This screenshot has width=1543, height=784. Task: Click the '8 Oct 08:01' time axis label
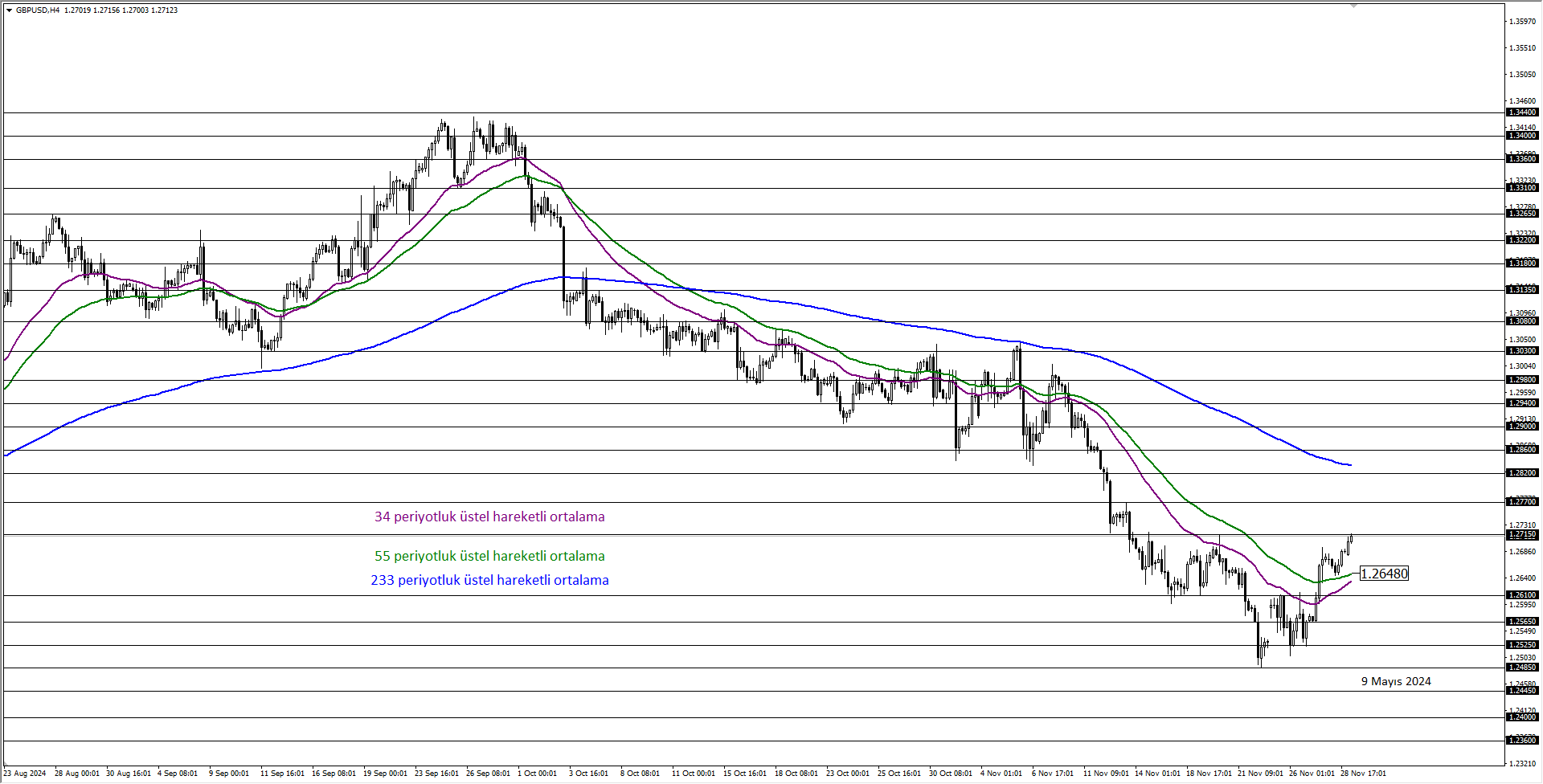(640, 774)
